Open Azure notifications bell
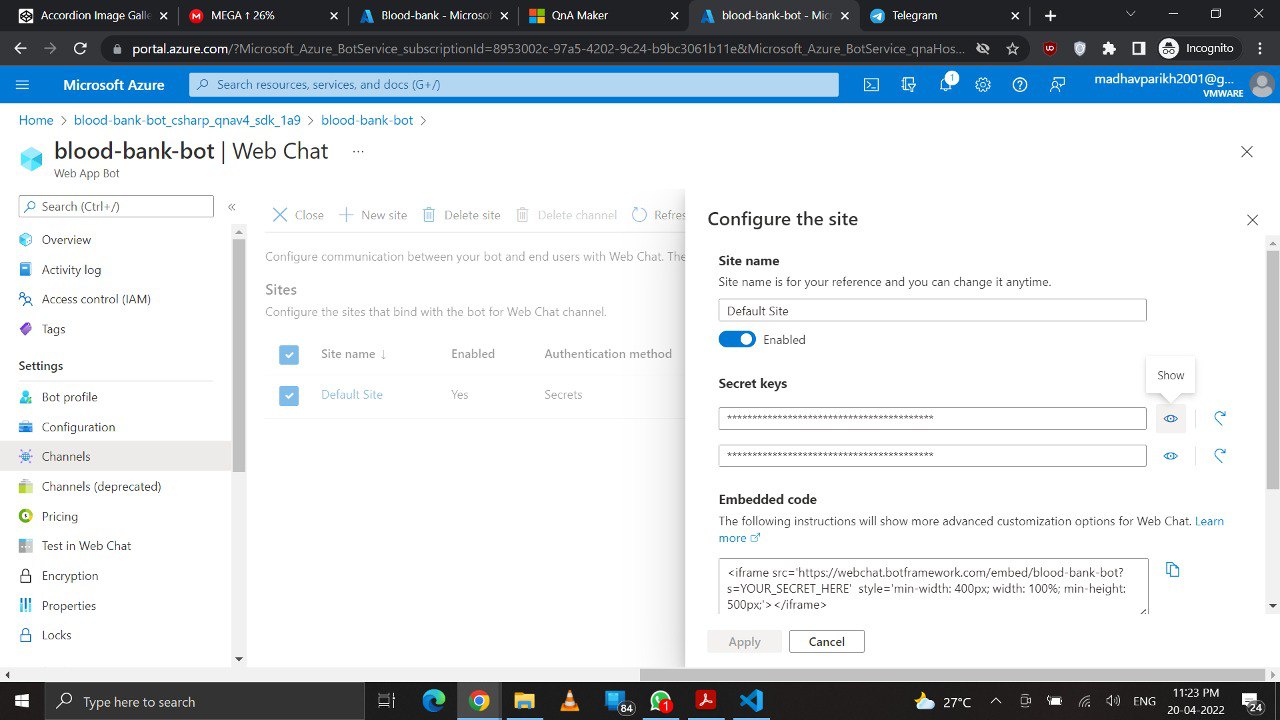This screenshot has height=720, width=1280. [946, 85]
